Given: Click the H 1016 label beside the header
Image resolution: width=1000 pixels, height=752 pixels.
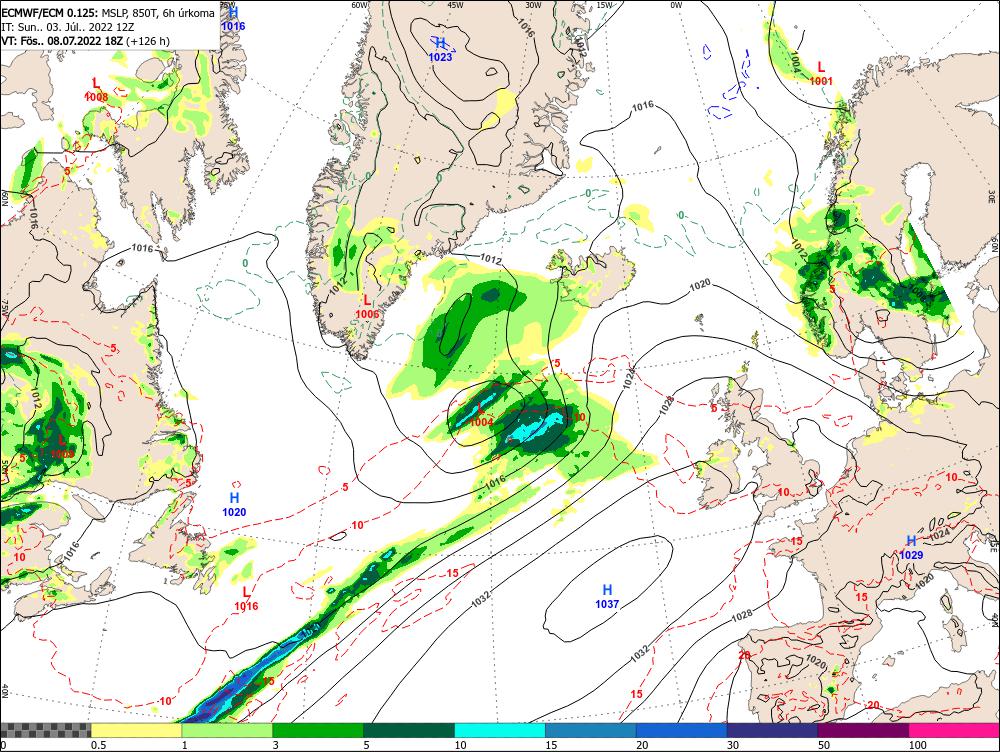Looking at the screenshot, I should click(x=233, y=19).
